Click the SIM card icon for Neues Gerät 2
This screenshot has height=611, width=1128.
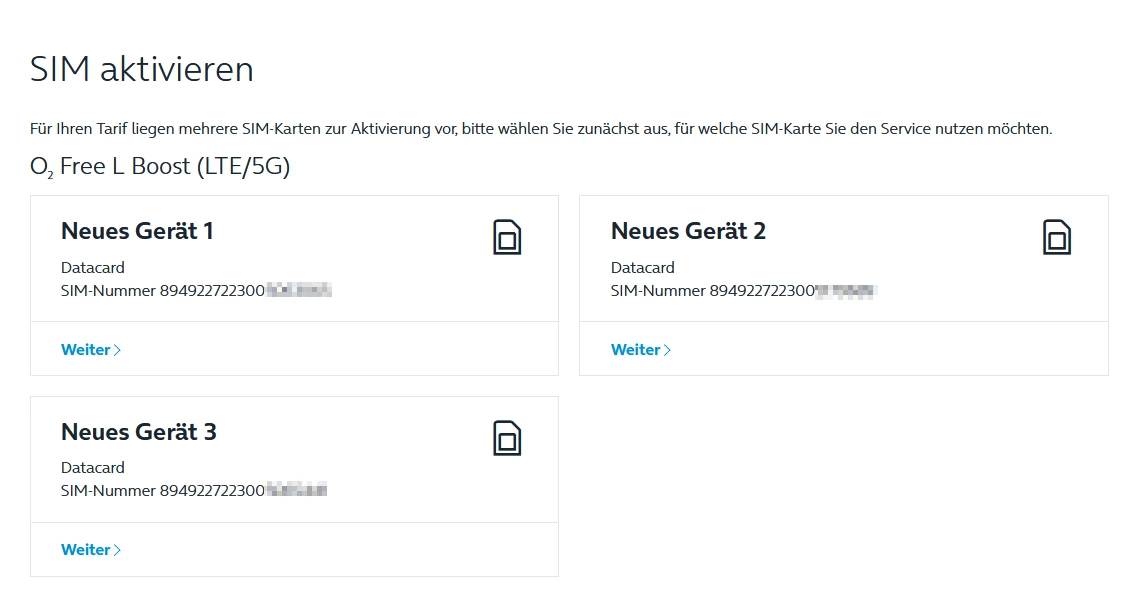tap(1057, 238)
